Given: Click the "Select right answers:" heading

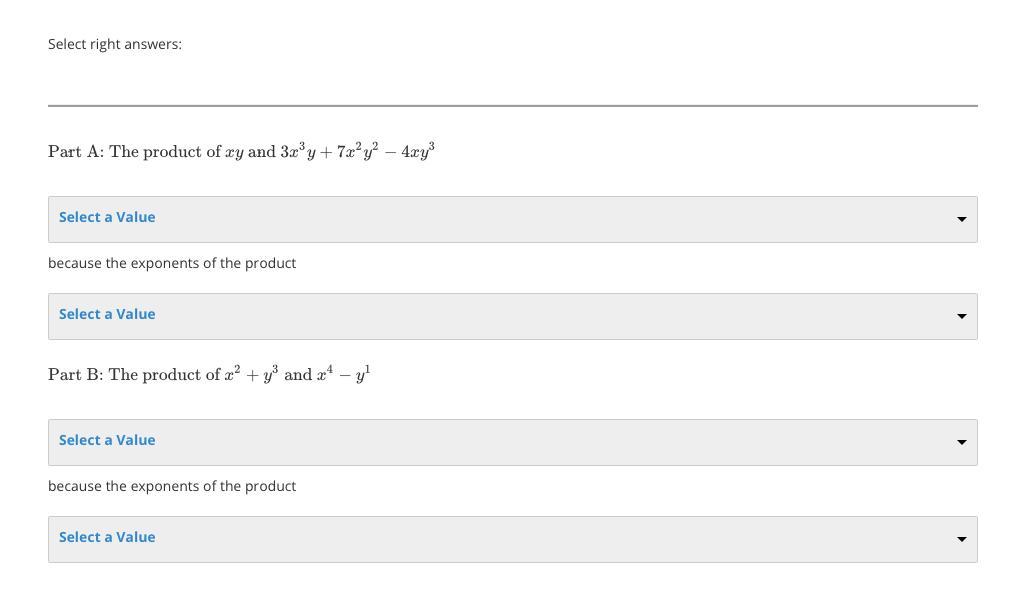Looking at the screenshot, I should 115,44.
